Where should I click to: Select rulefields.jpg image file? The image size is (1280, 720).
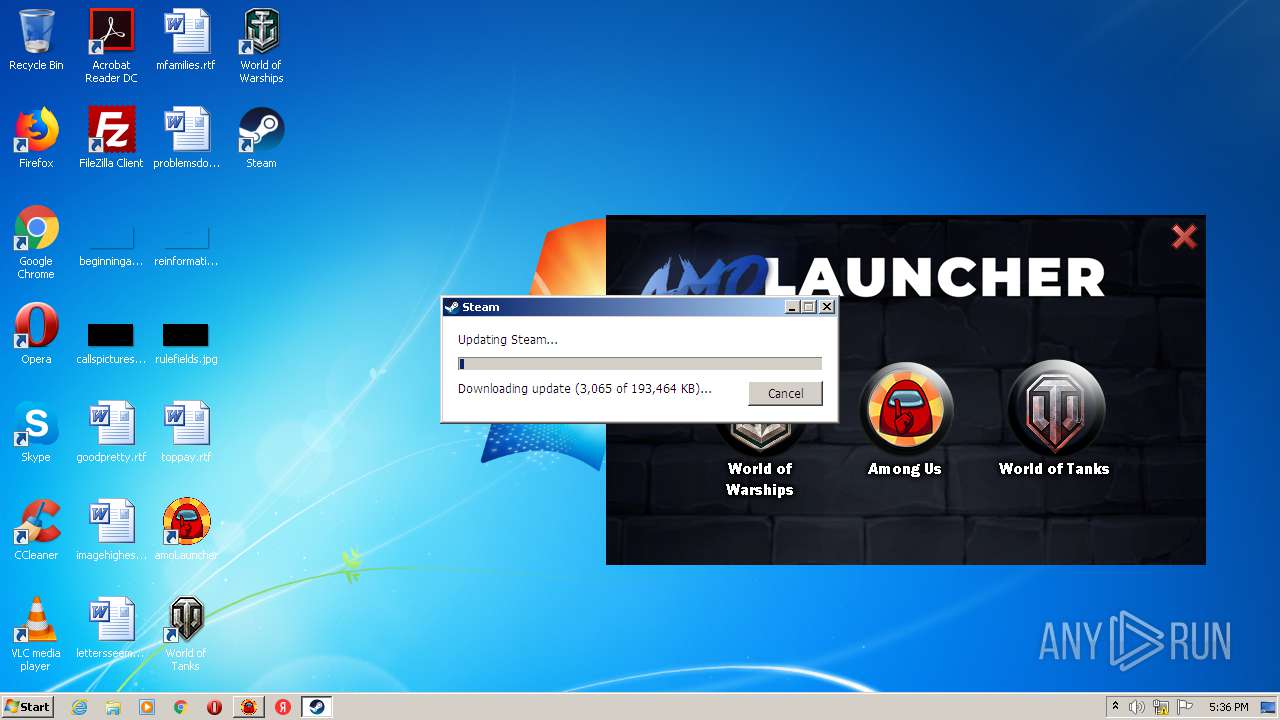[x=186, y=340]
